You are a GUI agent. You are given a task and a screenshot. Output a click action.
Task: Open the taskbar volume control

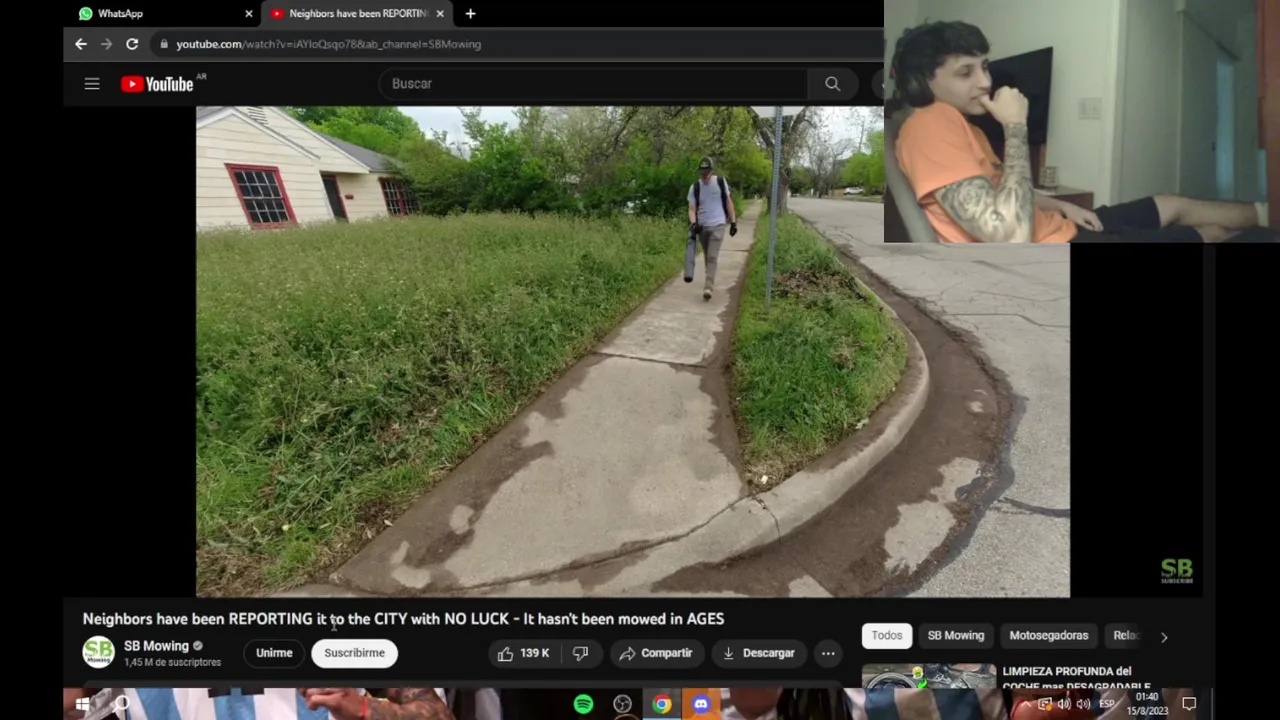tap(1083, 704)
